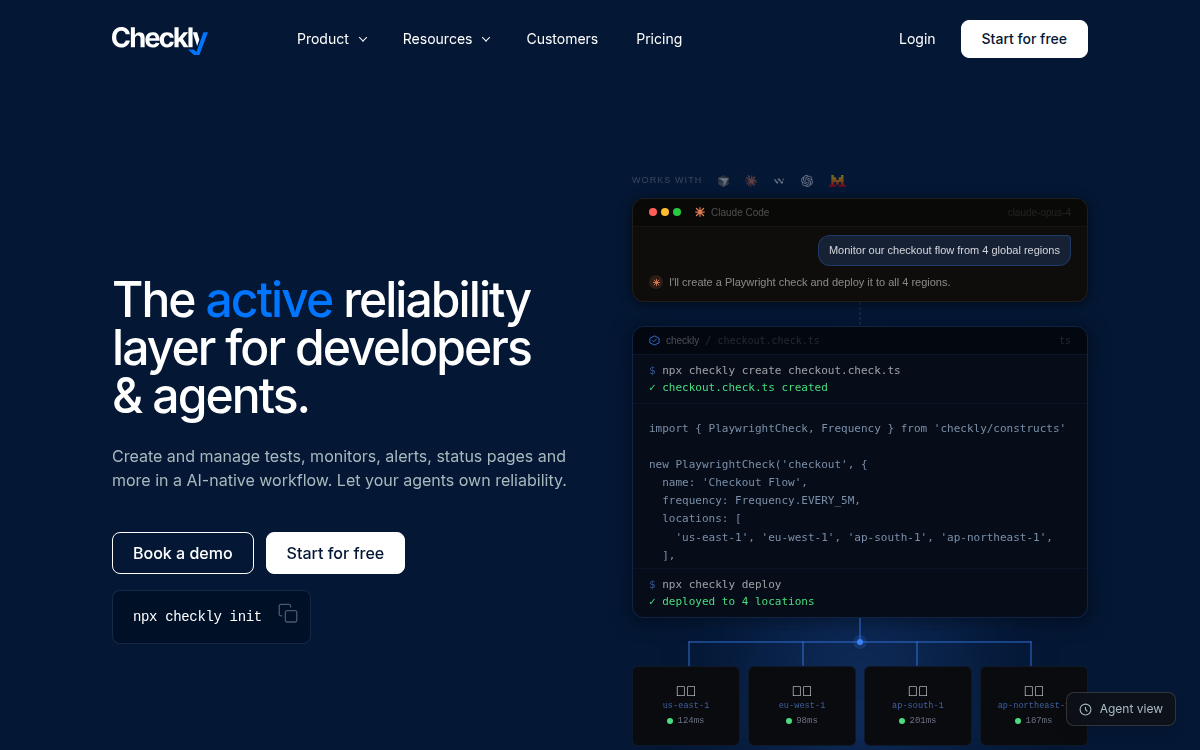Click the checkly shield icon in the file header

(655, 340)
